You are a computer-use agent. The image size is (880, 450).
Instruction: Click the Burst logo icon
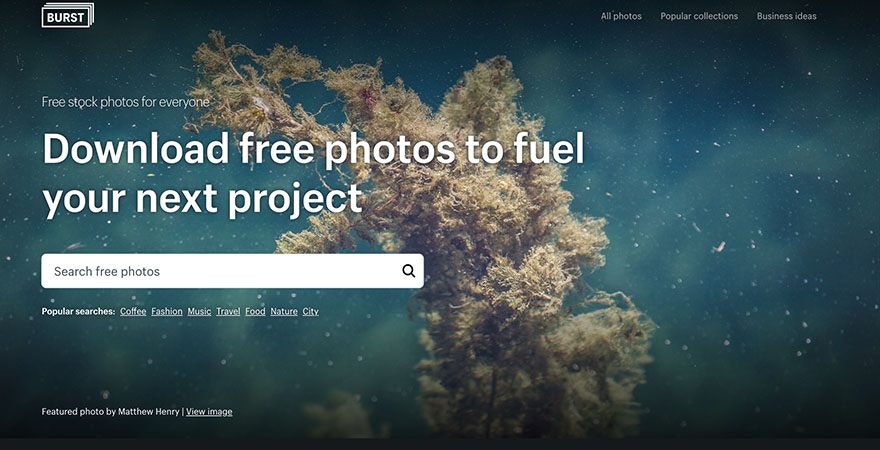tap(67, 16)
